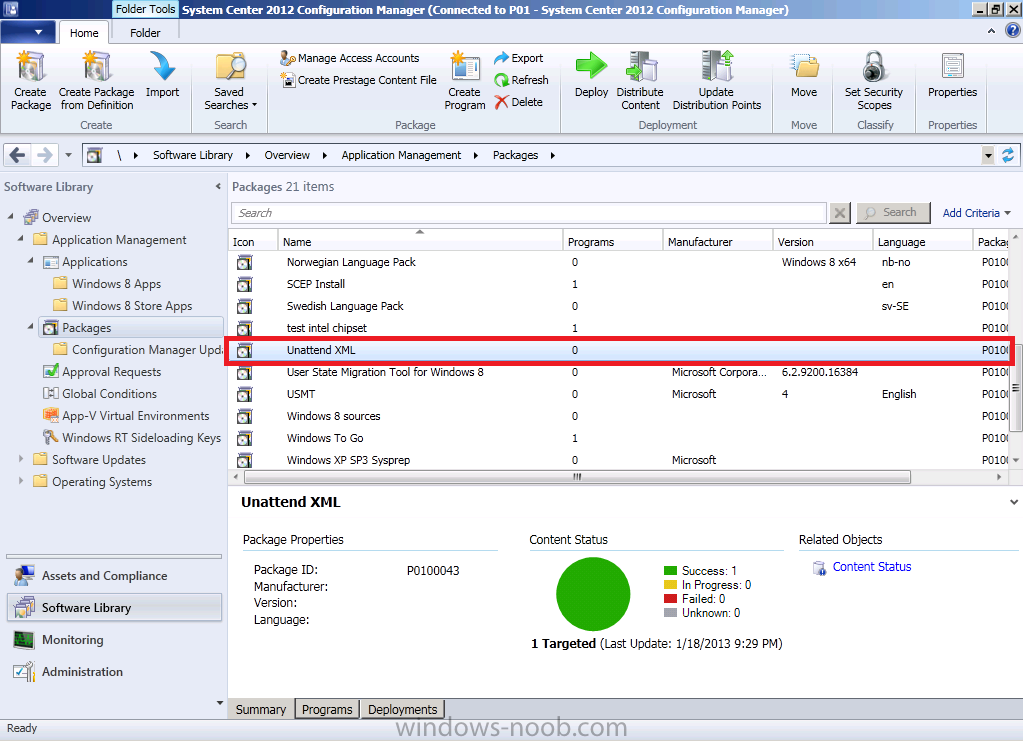1023x742 pixels.
Task: Open the Help icon
Action: pyautogui.click(x=1013, y=31)
